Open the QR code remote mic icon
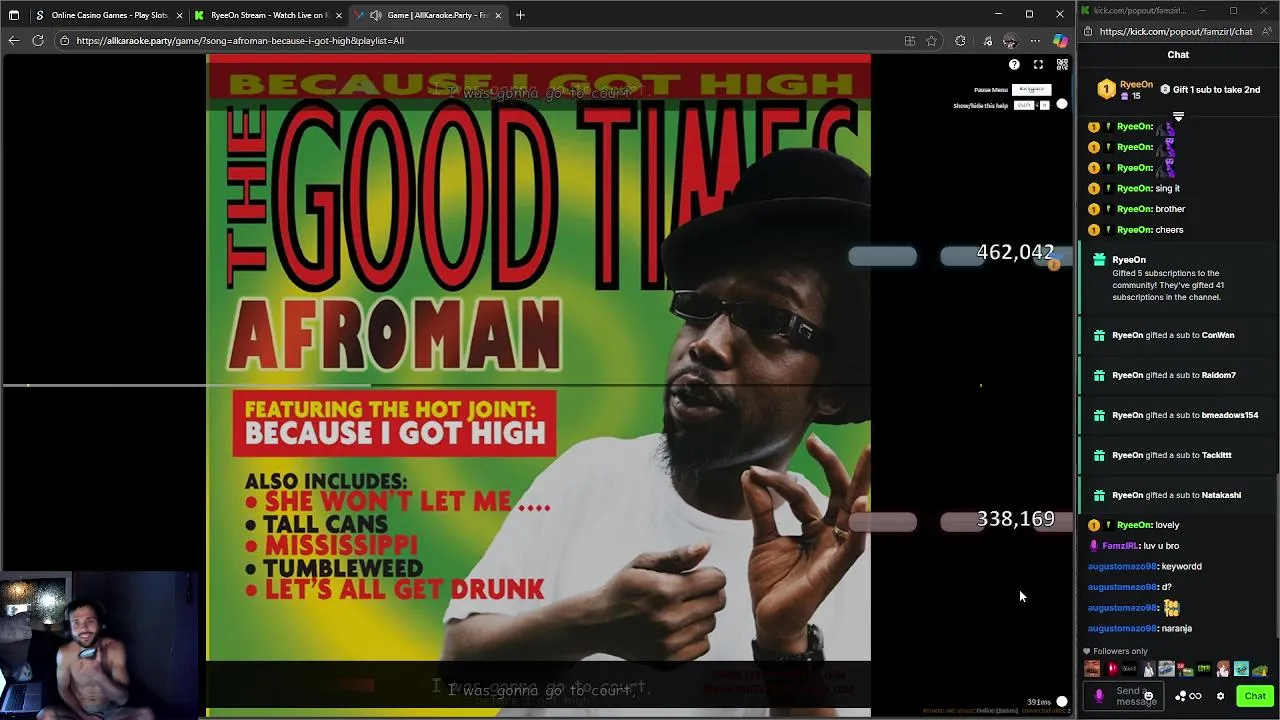The image size is (1280, 720). pos(1062,65)
